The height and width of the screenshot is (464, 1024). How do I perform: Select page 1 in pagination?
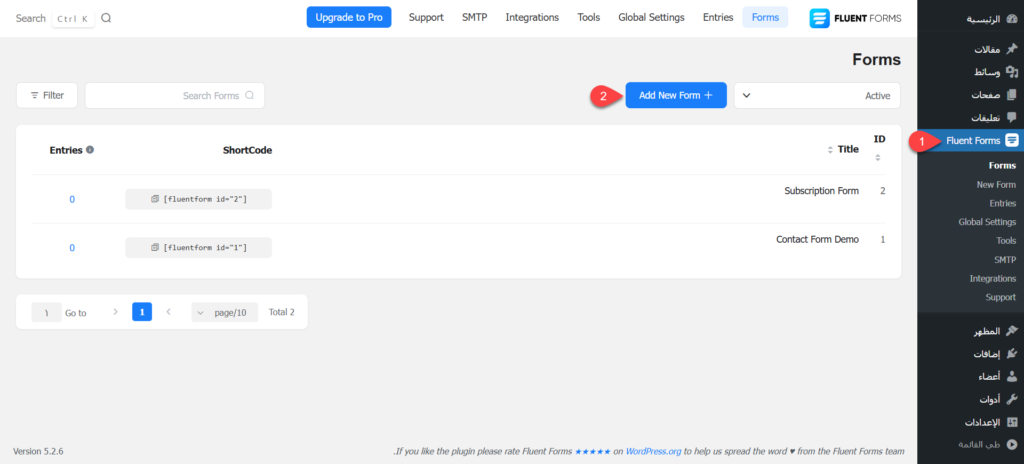pyautogui.click(x=142, y=312)
